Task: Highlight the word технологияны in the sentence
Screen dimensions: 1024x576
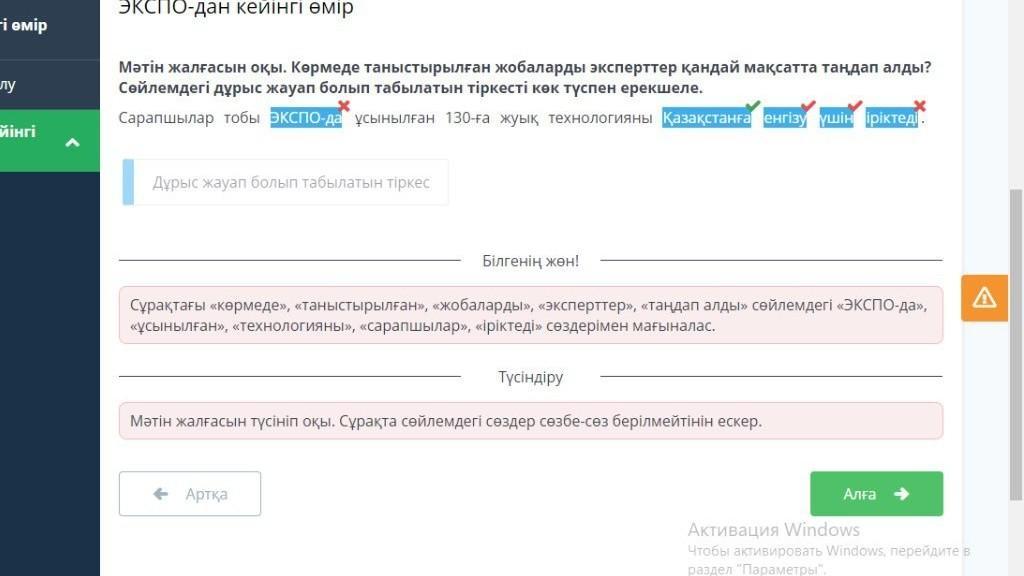Action: [x=599, y=120]
